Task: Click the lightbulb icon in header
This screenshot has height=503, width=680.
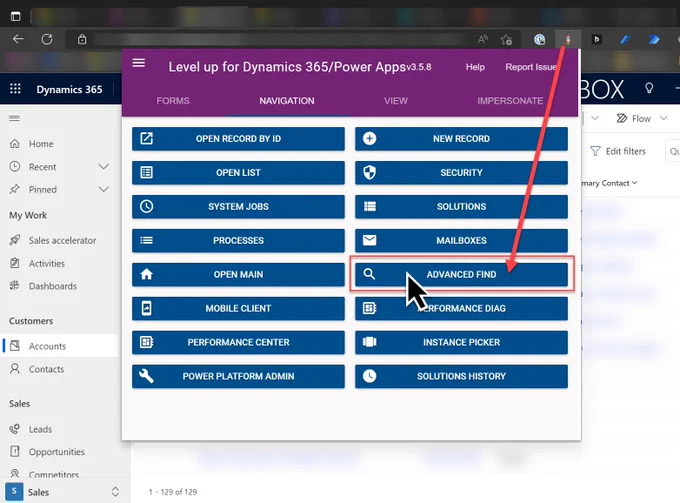Action: (x=649, y=88)
